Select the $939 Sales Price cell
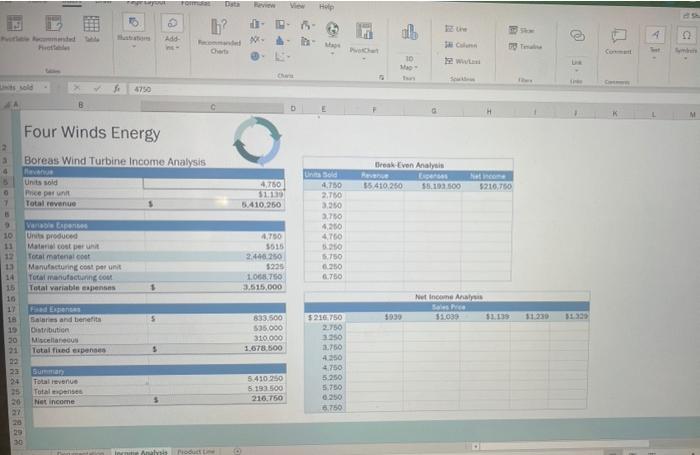The image size is (700, 455). click(x=374, y=317)
